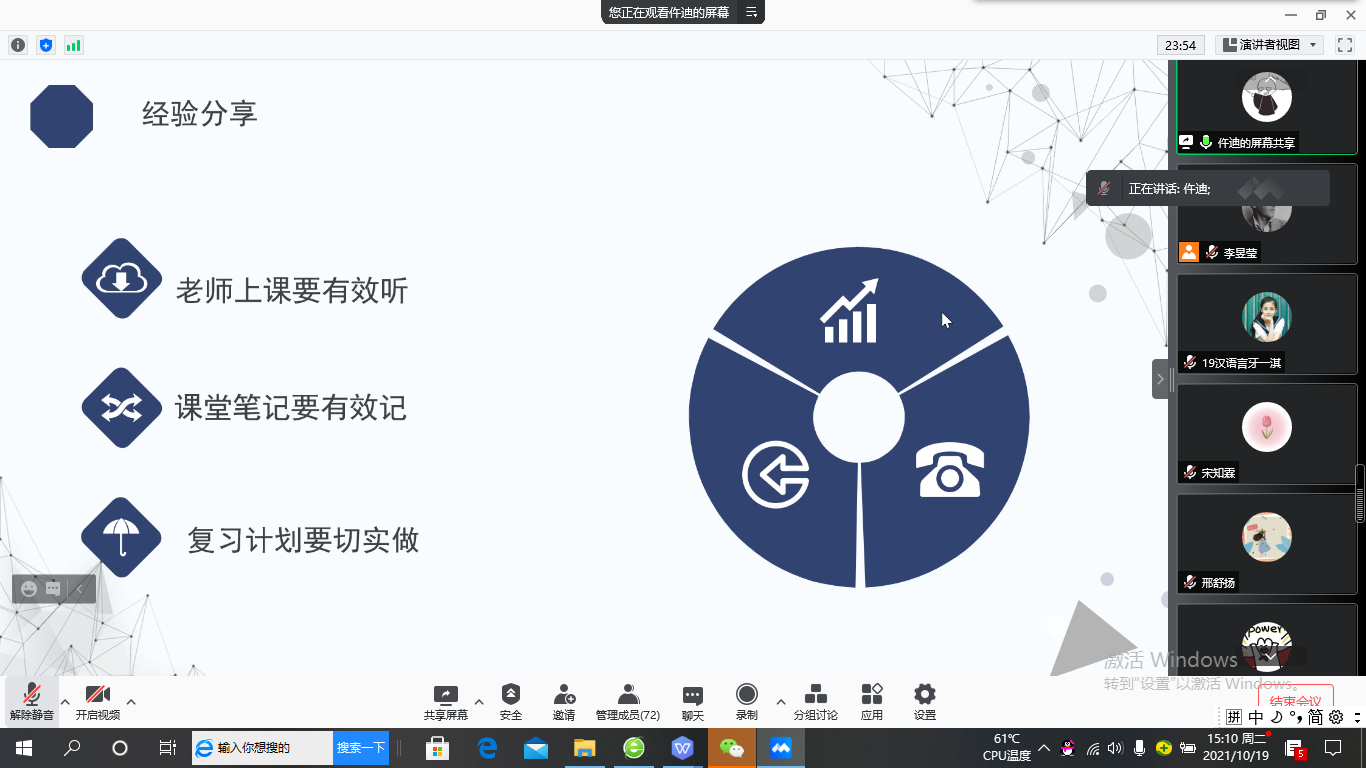The height and width of the screenshot is (768, 1366).
Task: Open 管理成员(72) participants panel
Action: 628,701
